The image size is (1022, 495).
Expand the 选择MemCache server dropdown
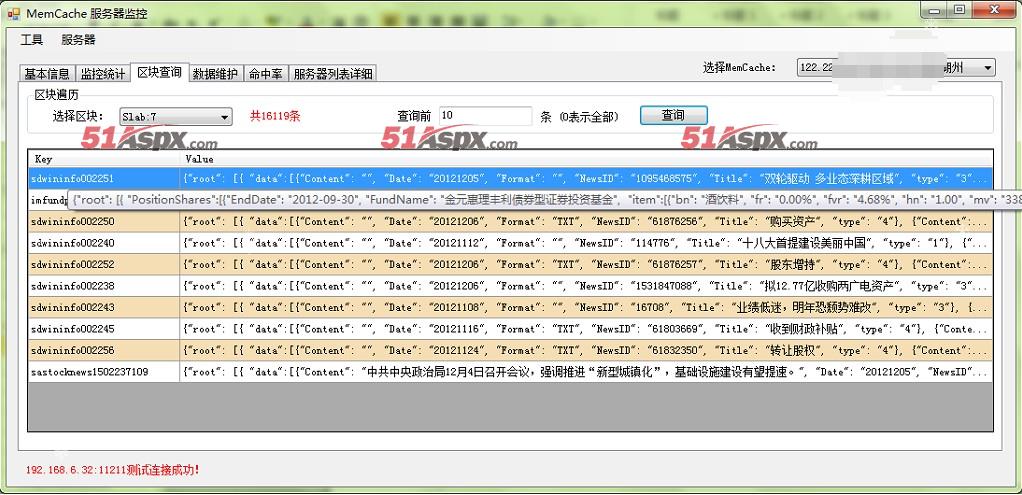pos(988,67)
